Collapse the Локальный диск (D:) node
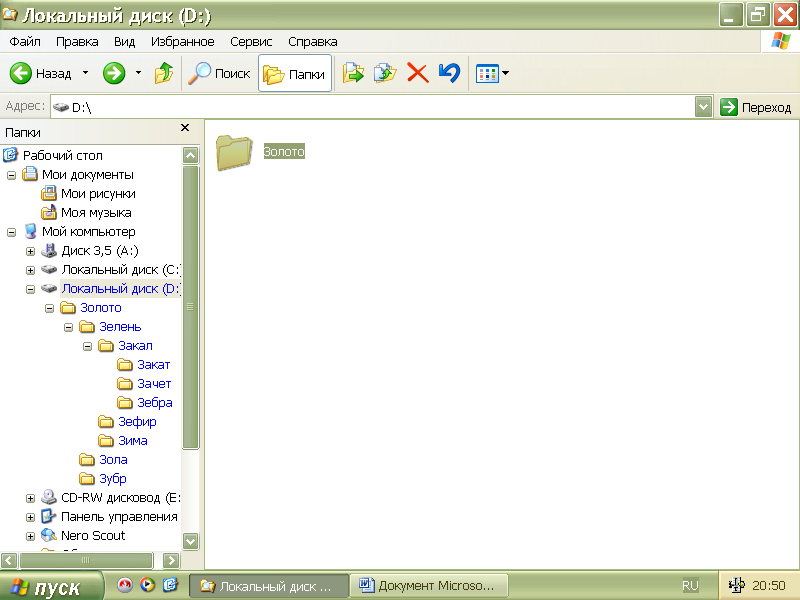Viewport: 800px width, 600px height. (x=31, y=289)
